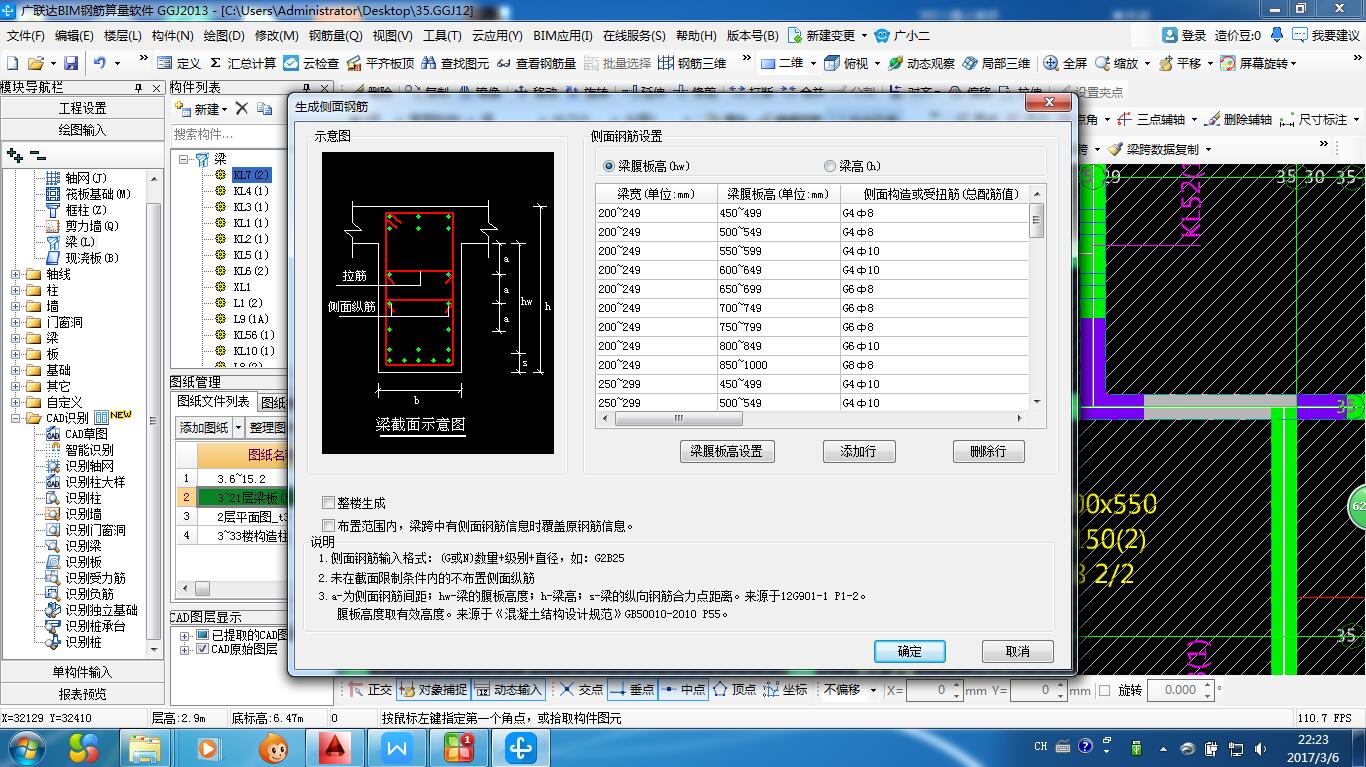This screenshot has height=767, width=1366.
Task: Open 定义 definition tool
Action: (x=179, y=63)
